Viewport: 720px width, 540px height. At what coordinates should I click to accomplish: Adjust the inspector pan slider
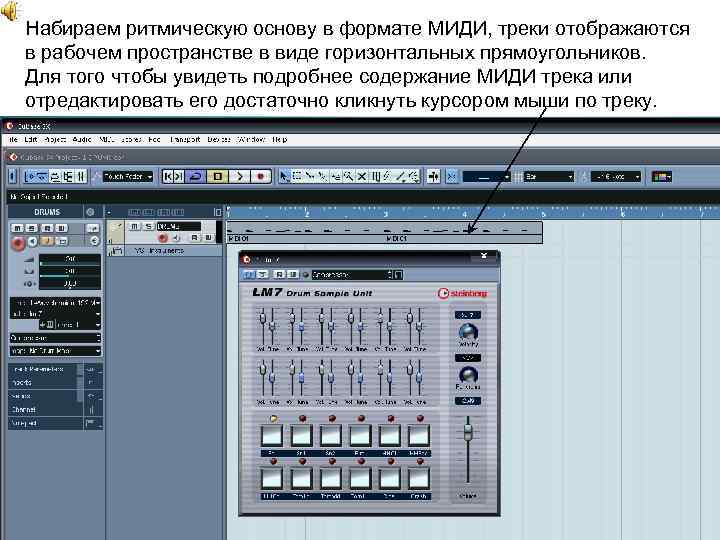pos(70,271)
